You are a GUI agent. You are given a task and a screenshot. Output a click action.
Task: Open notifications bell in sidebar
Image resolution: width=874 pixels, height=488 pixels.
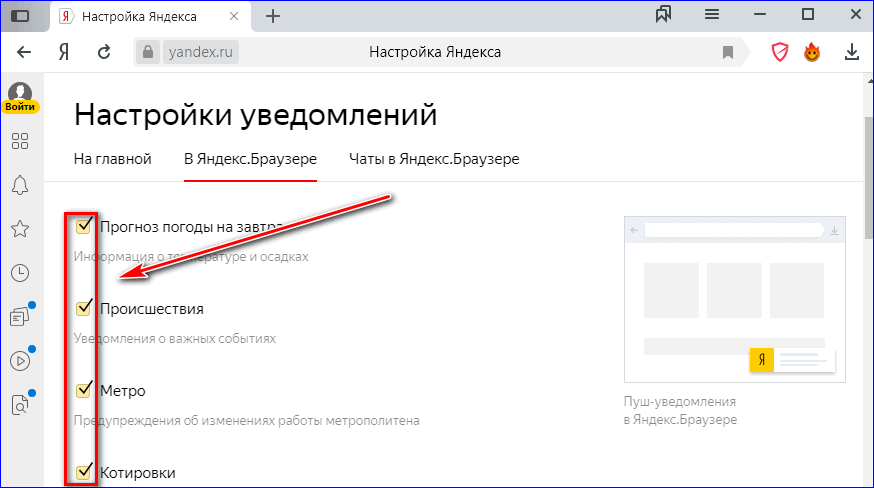20,185
